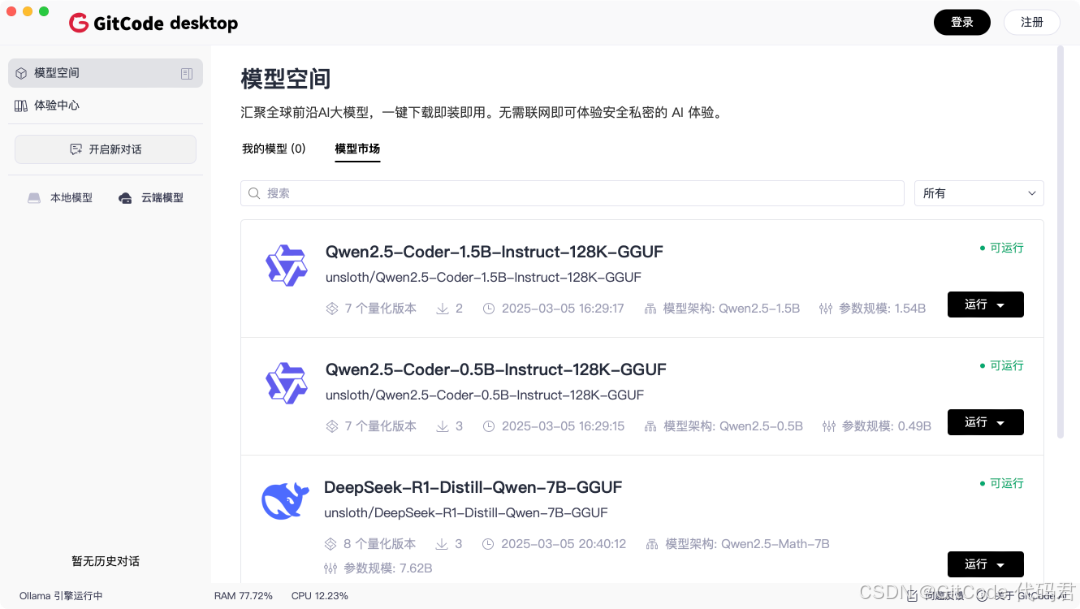Click the RAM 77.72% status

click(x=243, y=596)
